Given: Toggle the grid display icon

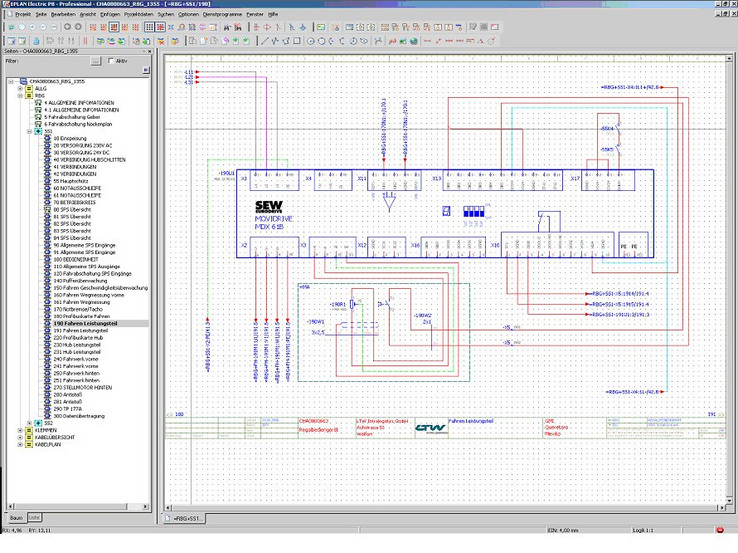Looking at the screenshot, I should [x=148, y=27].
